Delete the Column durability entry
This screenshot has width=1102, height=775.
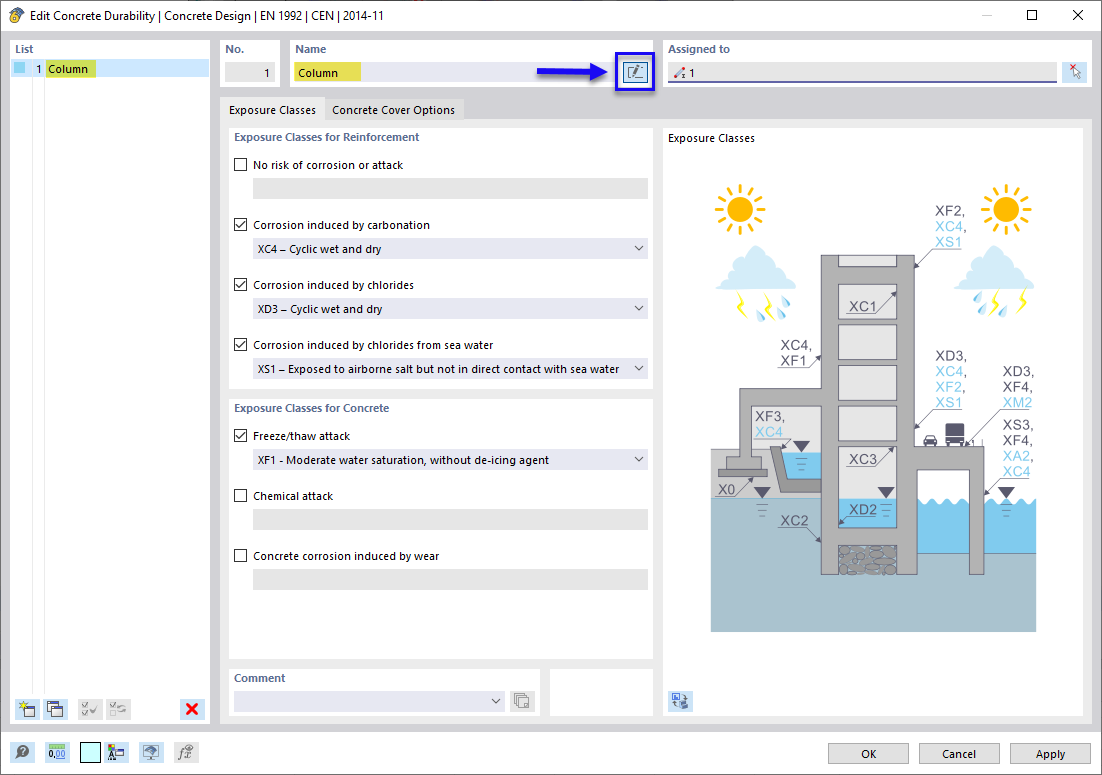(192, 709)
